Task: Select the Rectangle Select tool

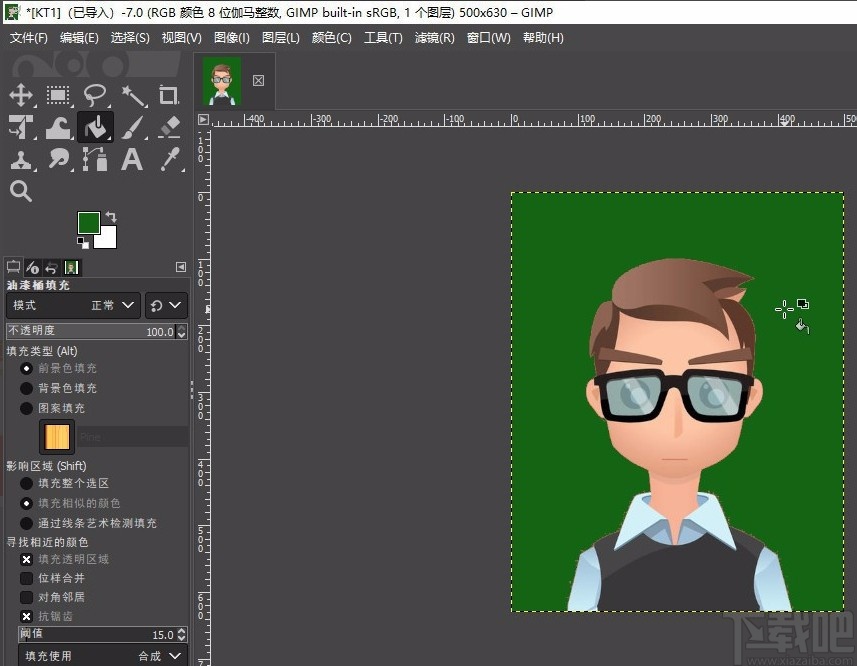Action: tap(58, 96)
